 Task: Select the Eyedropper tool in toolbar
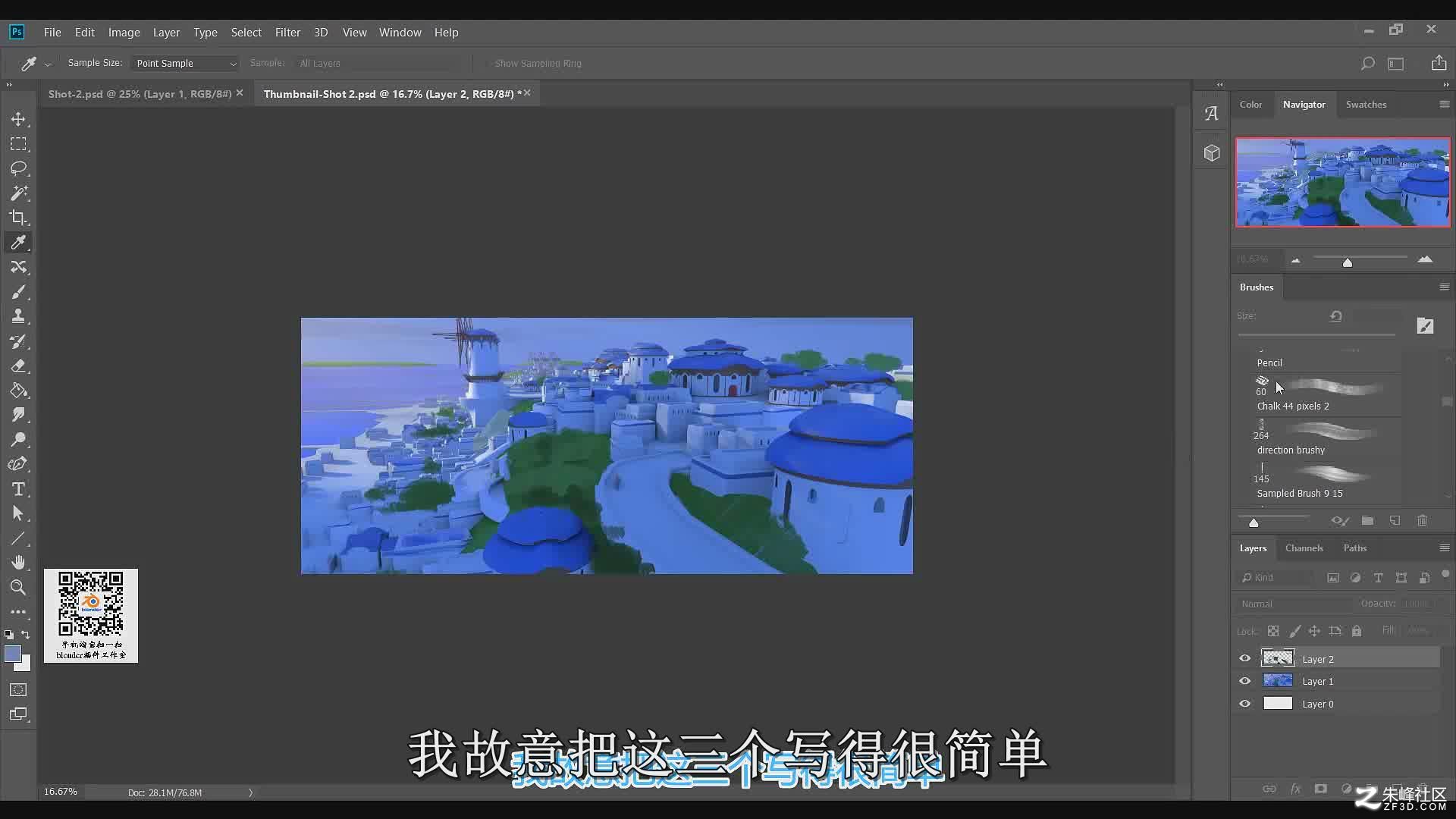coord(18,243)
